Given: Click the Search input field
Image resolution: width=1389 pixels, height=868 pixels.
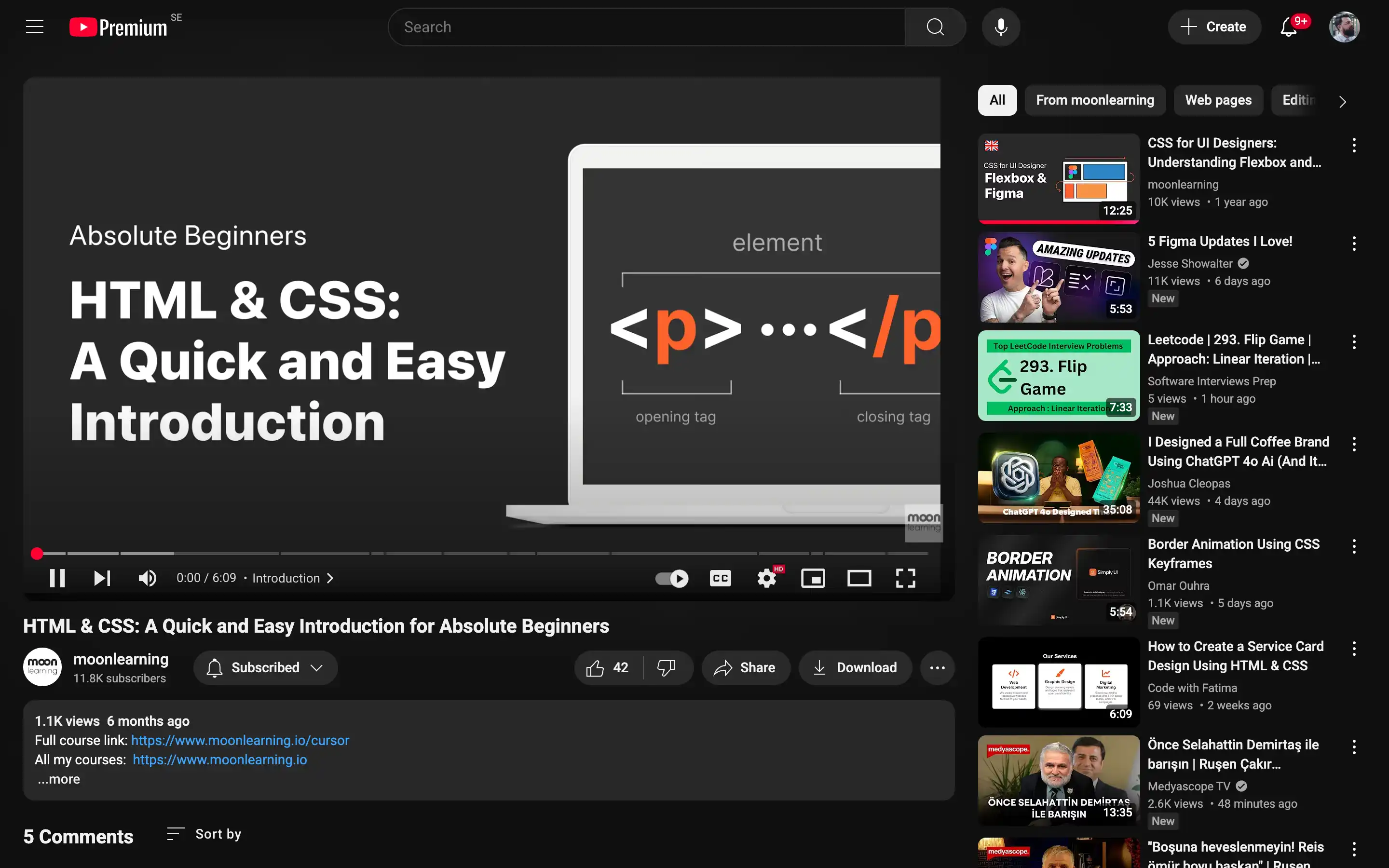Looking at the screenshot, I should (646, 27).
